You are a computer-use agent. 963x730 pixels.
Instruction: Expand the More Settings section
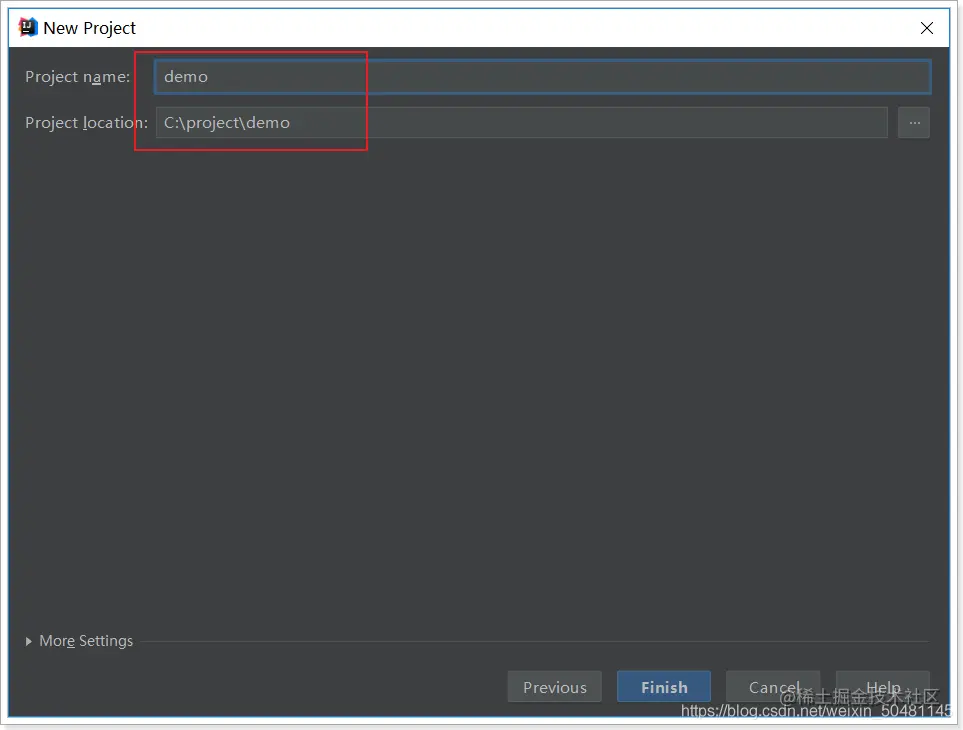pos(79,641)
